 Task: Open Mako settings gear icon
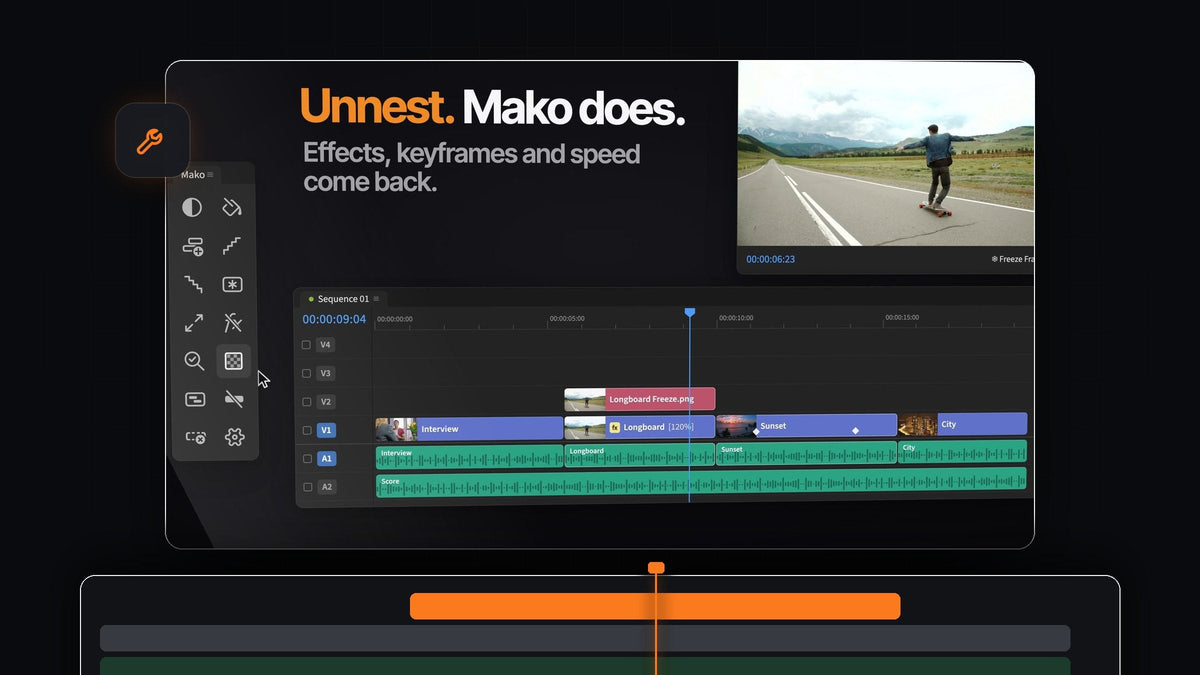[235, 437]
